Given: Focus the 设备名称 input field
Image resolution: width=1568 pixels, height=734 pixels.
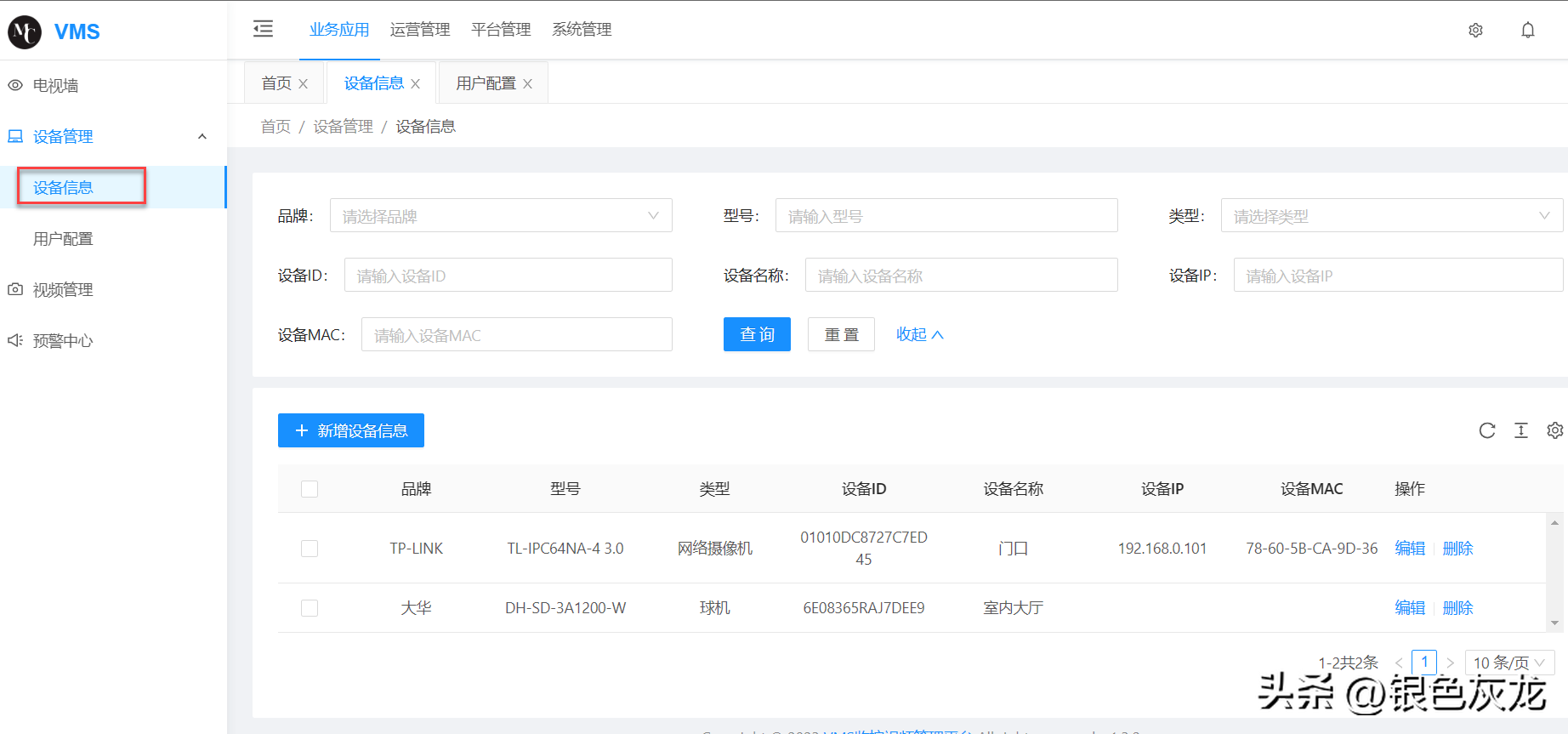Looking at the screenshot, I should (x=962, y=275).
